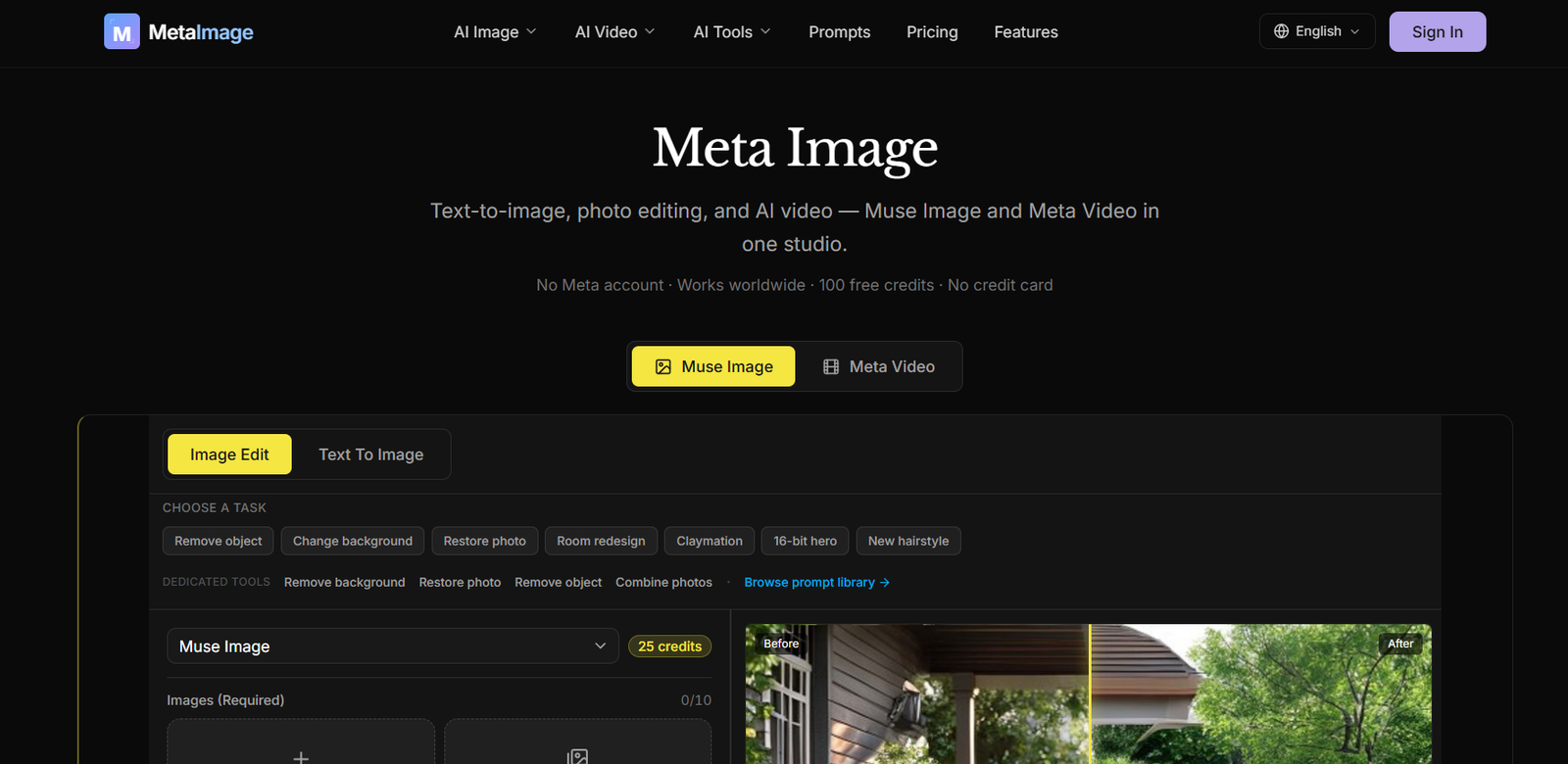The image size is (1568, 764).
Task: Select the Room redesign task chip
Action: pyautogui.click(x=601, y=541)
